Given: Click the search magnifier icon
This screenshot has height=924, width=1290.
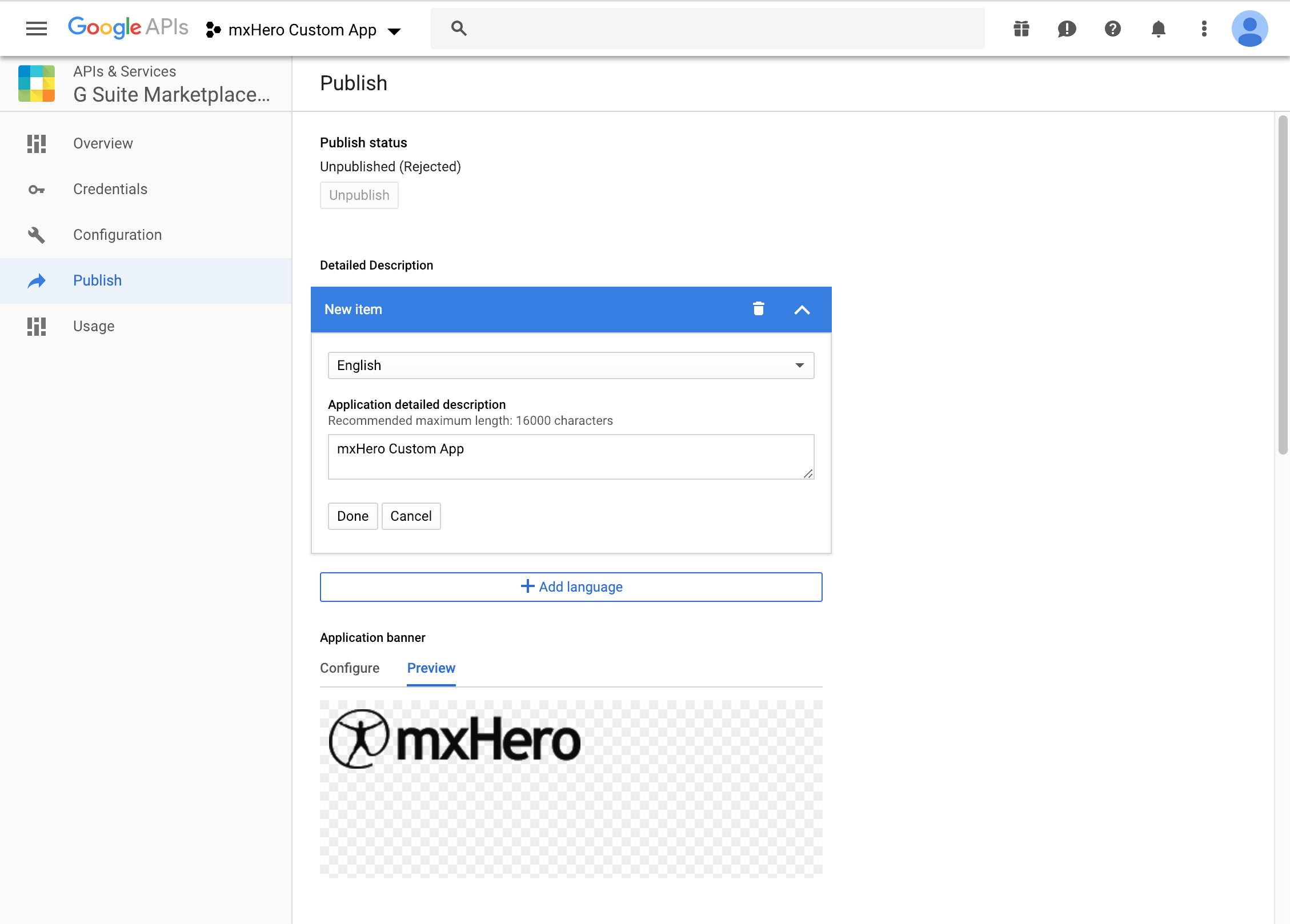Looking at the screenshot, I should click(459, 28).
